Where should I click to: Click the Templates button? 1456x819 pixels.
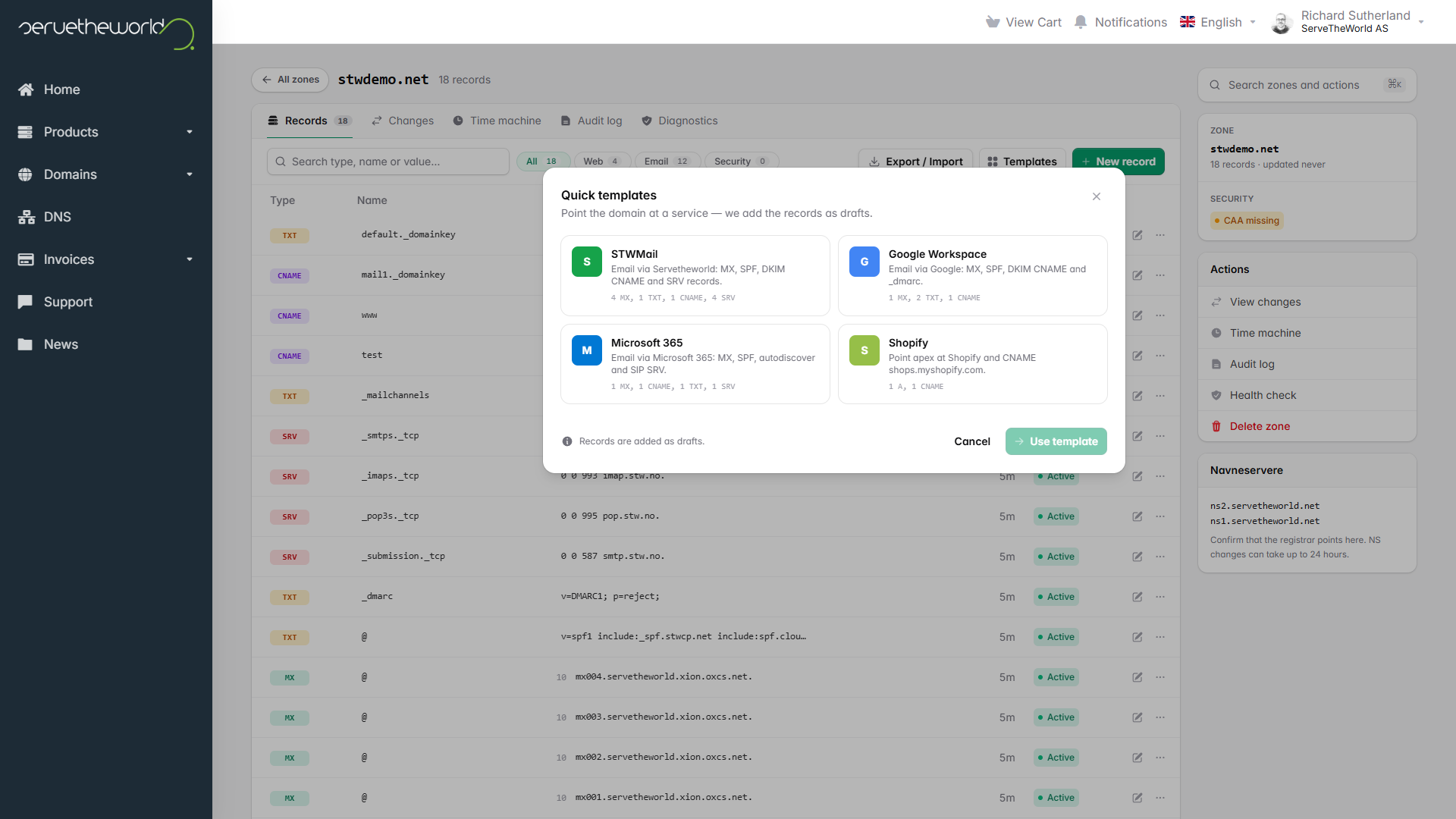tap(1022, 162)
